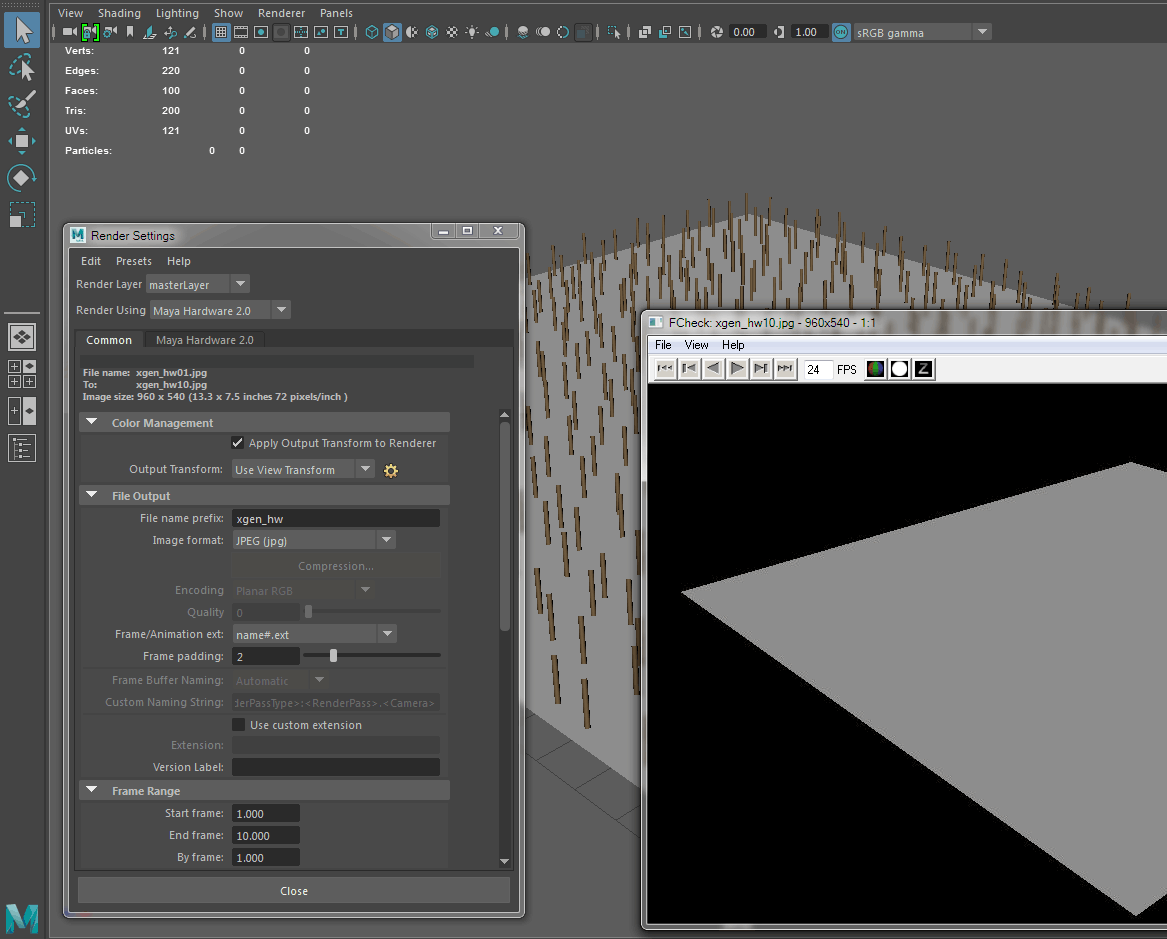Select the Paint Selection tool

pos(22,104)
